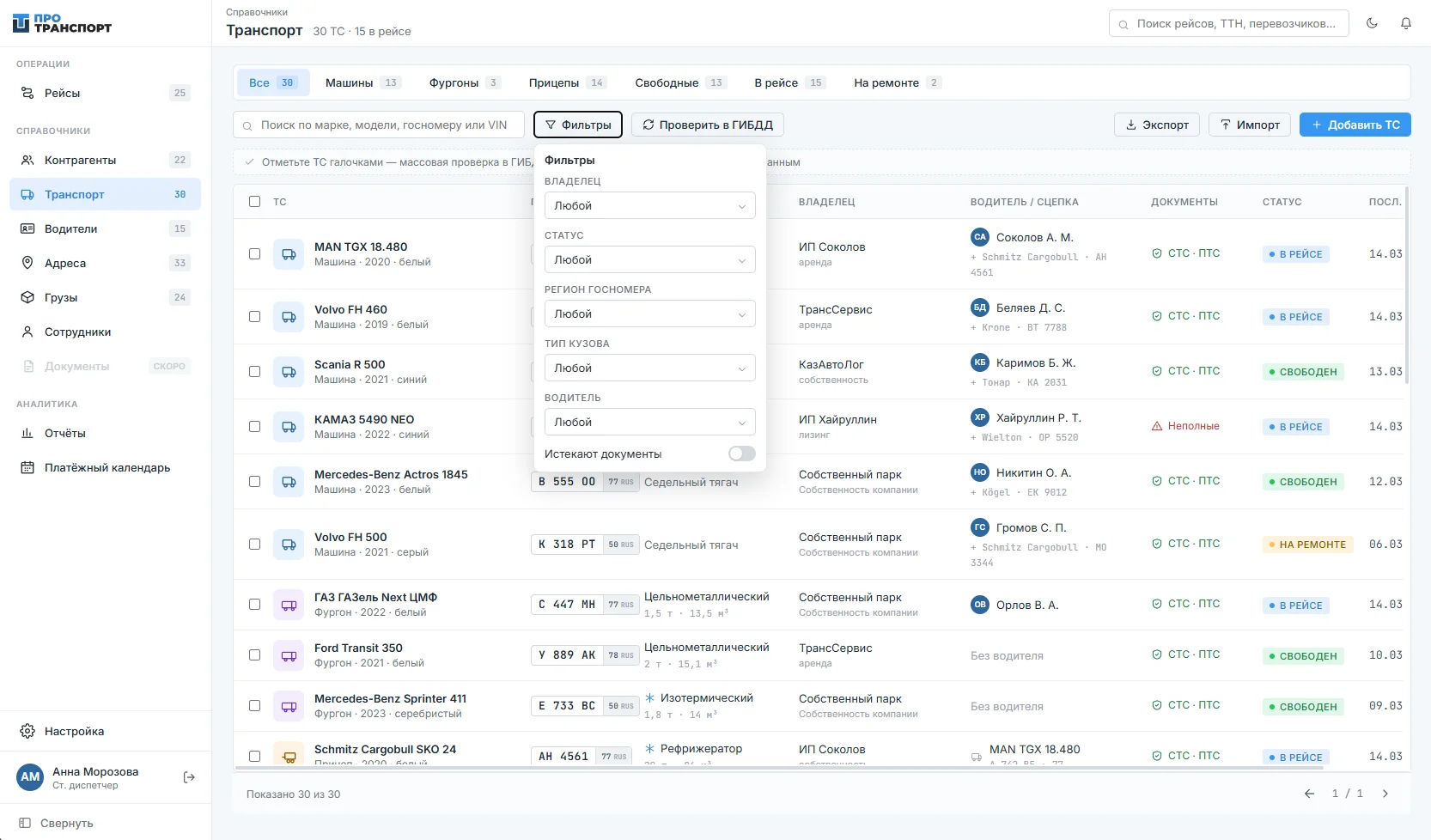Open Регион госномера dropdown
Image resolution: width=1431 pixels, height=840 pixels.
[650, 313]
